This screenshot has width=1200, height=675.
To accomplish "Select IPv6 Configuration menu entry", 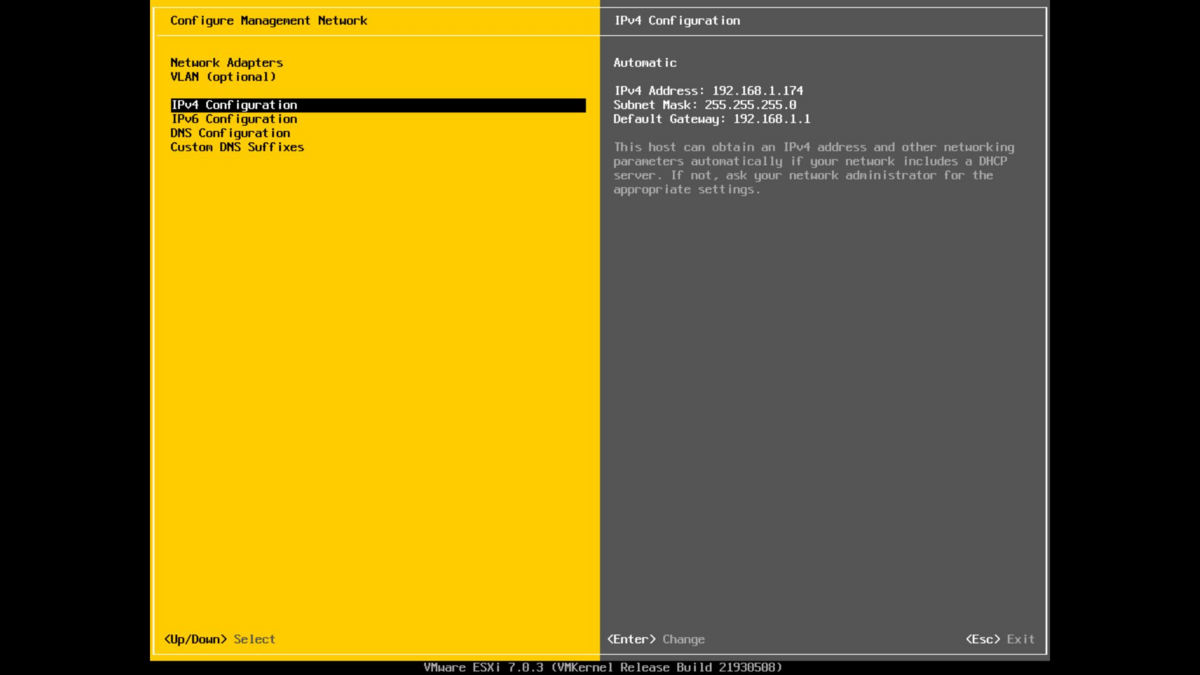I will [234, 119].
